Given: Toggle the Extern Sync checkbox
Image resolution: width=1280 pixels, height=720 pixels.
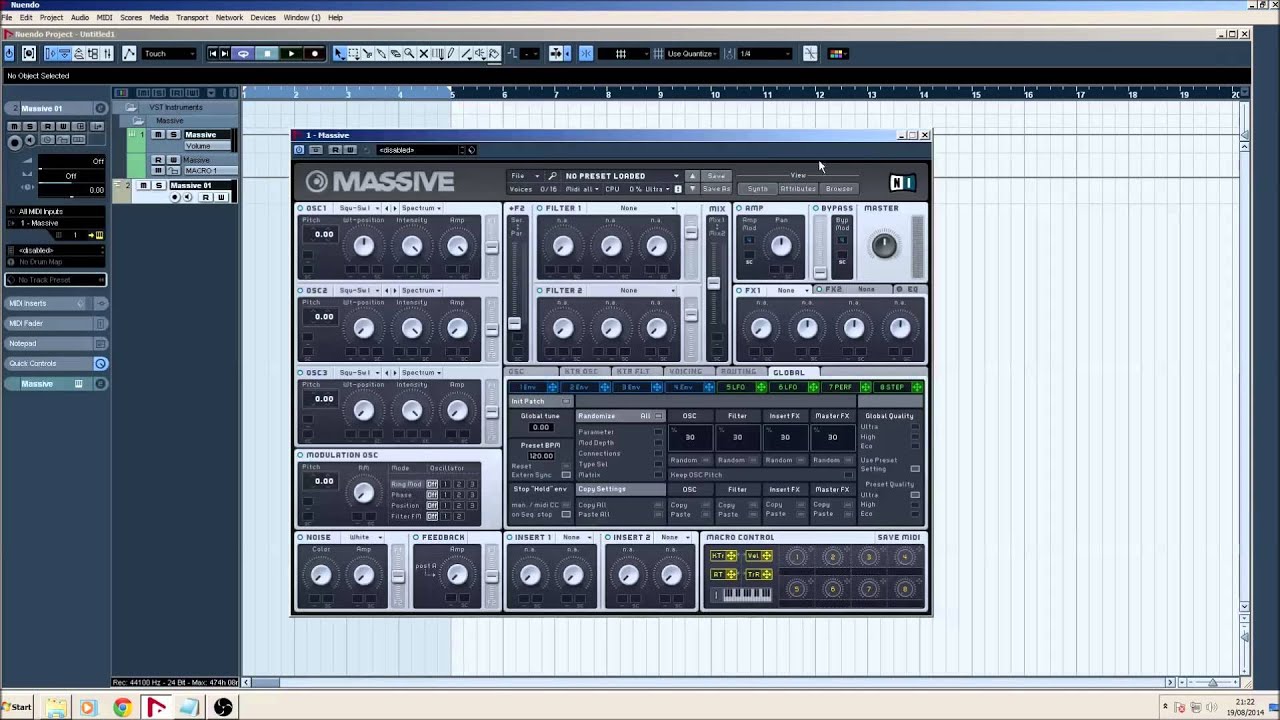Looking at the screenshot, I should (566, 475).
